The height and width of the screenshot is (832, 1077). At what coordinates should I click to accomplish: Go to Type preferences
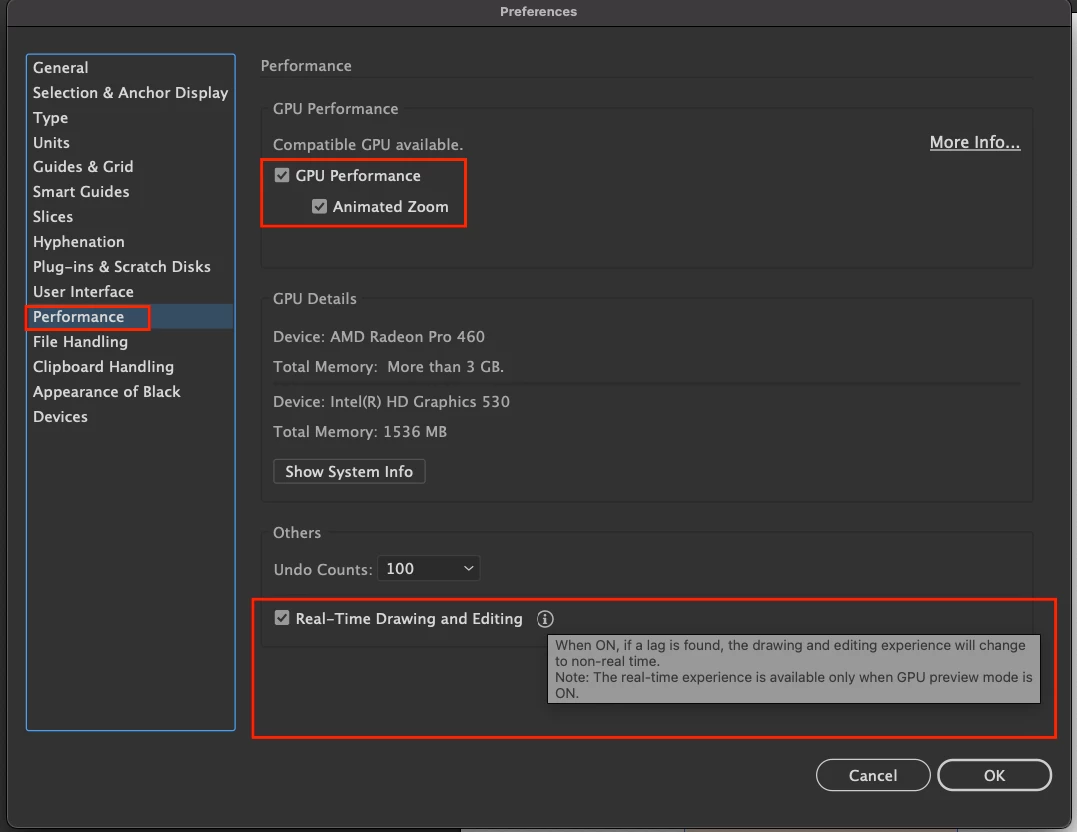click(x=131, y=117)
